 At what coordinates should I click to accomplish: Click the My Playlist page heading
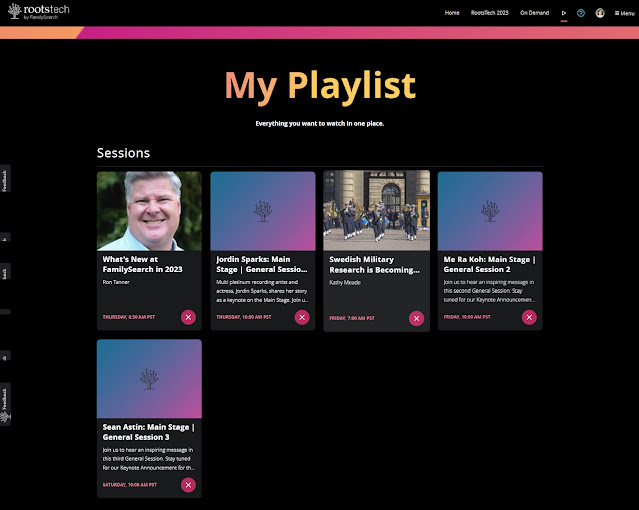pos(320,86)
